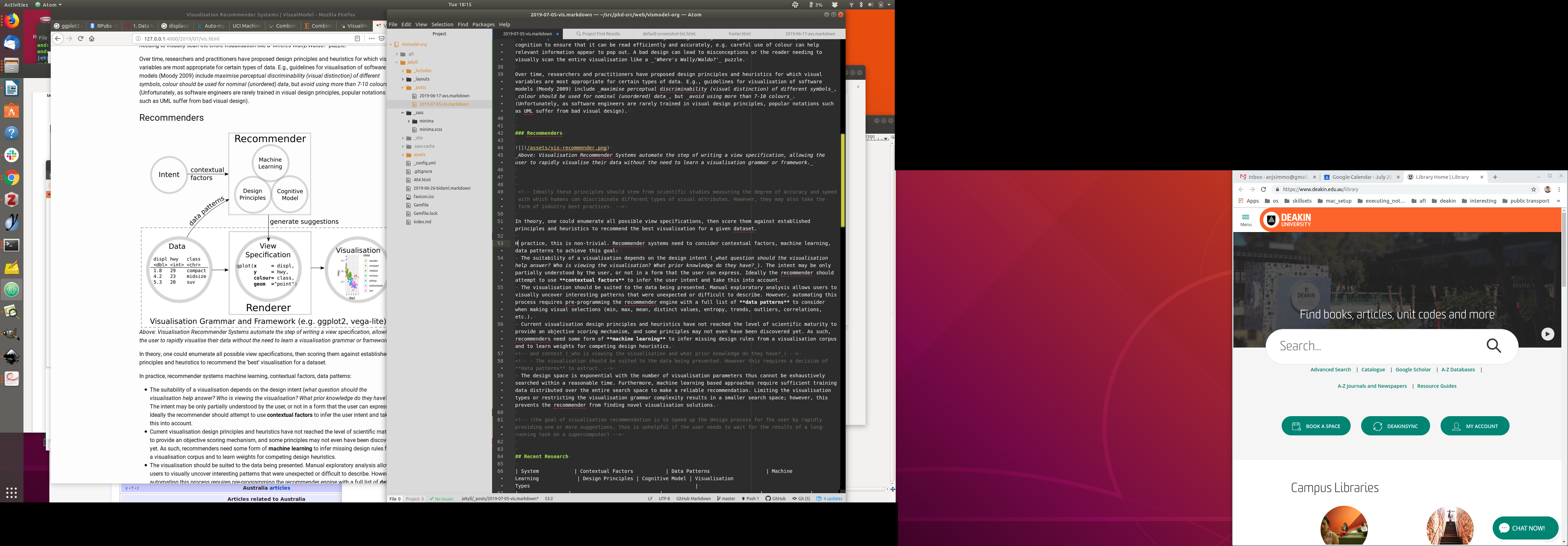Image resolution: width=1568 pixels, height=546 pixels.
Task: Open Packages menu in Atom
Action: 483,24
